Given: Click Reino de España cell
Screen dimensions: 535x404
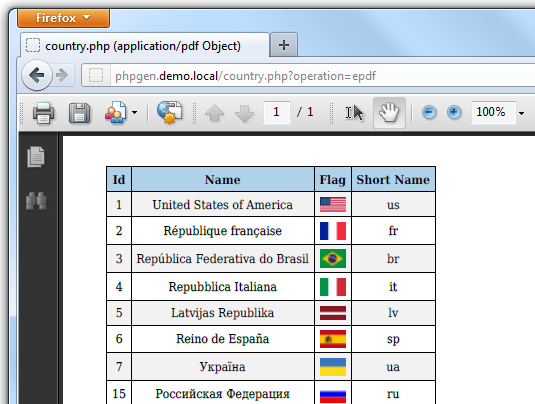Looking at the screenshot, I should click(222, 339).
